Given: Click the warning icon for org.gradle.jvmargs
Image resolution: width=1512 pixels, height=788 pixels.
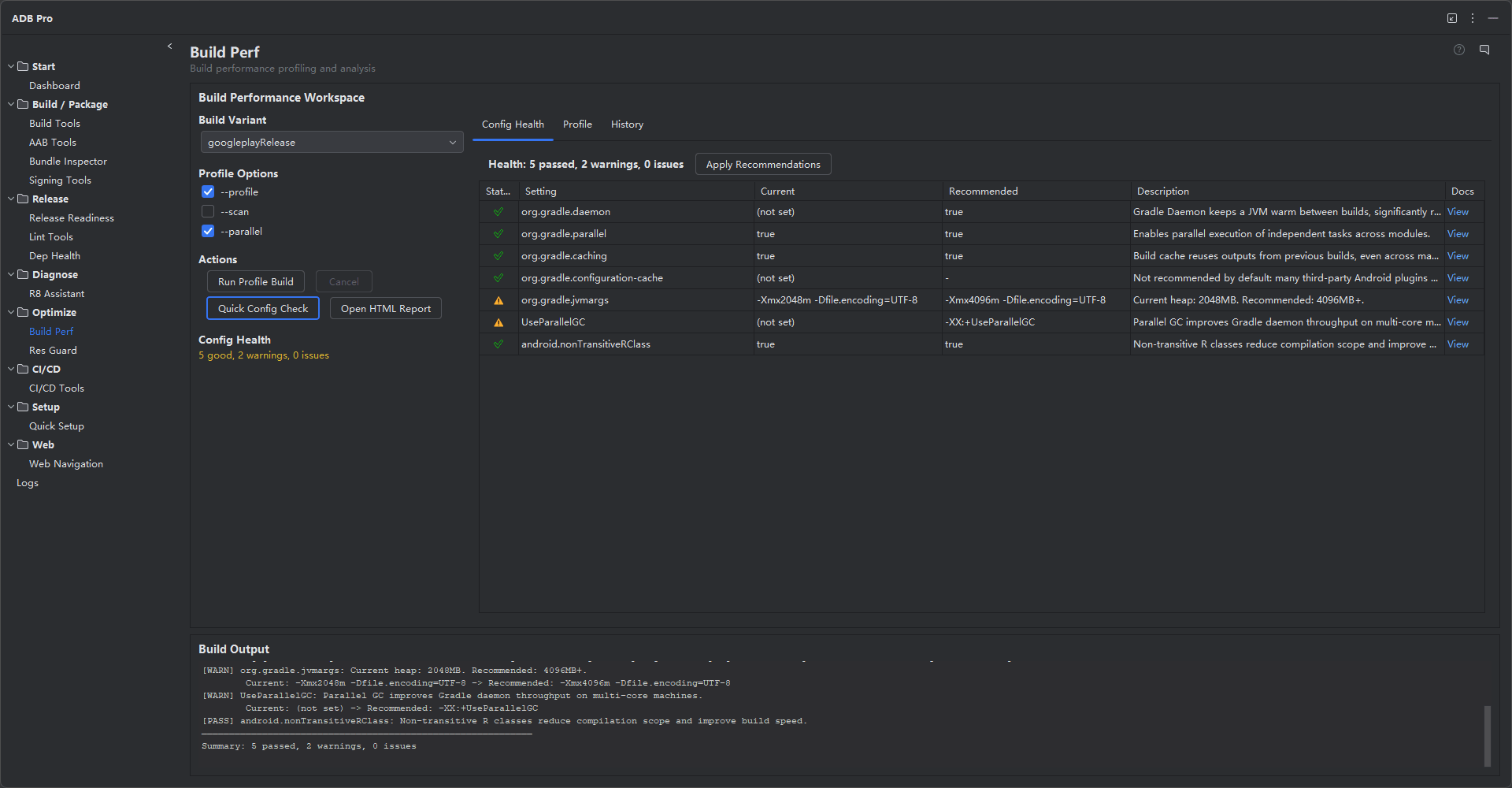Looking at the screenshot, I should point(498,300).
